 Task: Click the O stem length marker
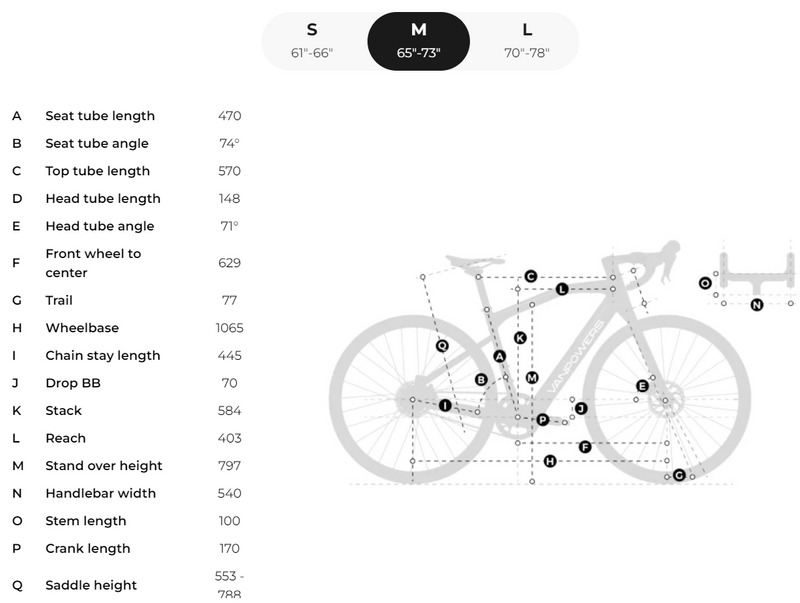point(705,283)
